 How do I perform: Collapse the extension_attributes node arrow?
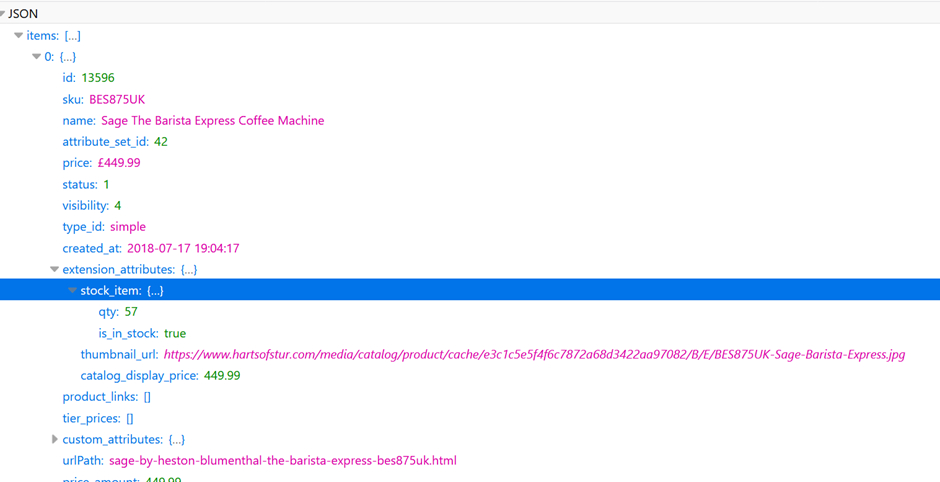(55, 270)
